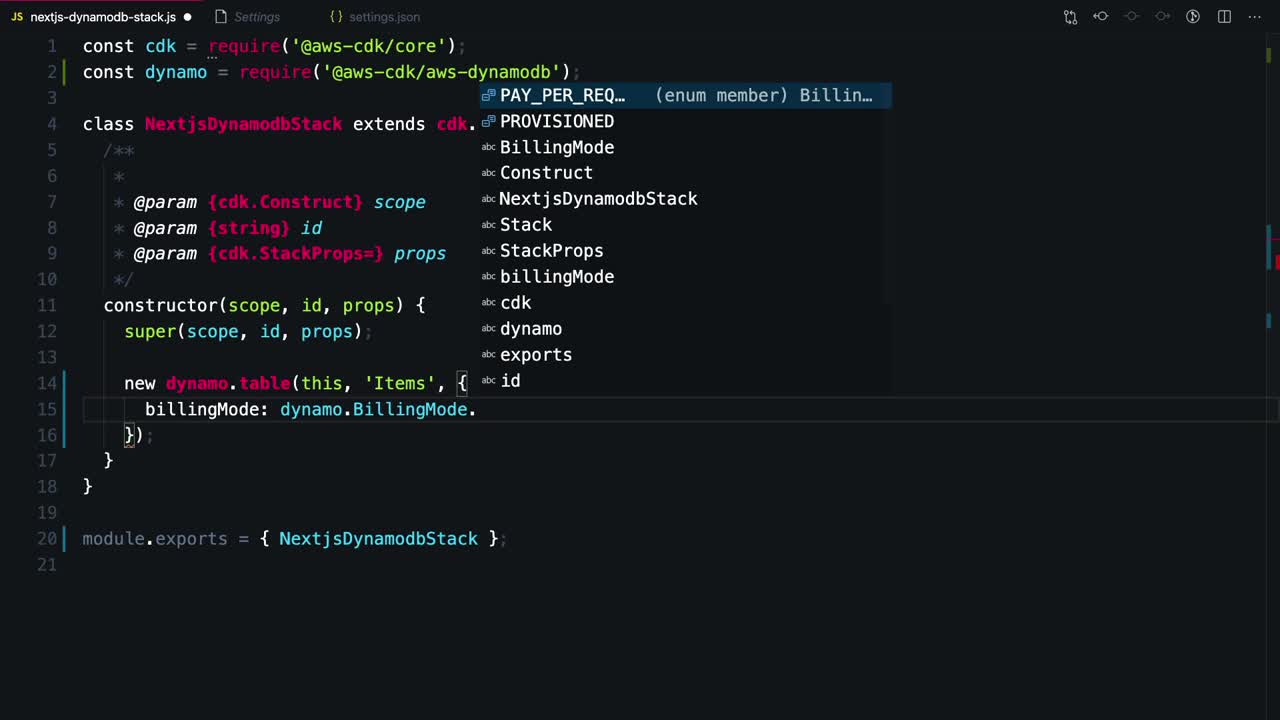Choose the StackProps suggestion

coord(551,251)
